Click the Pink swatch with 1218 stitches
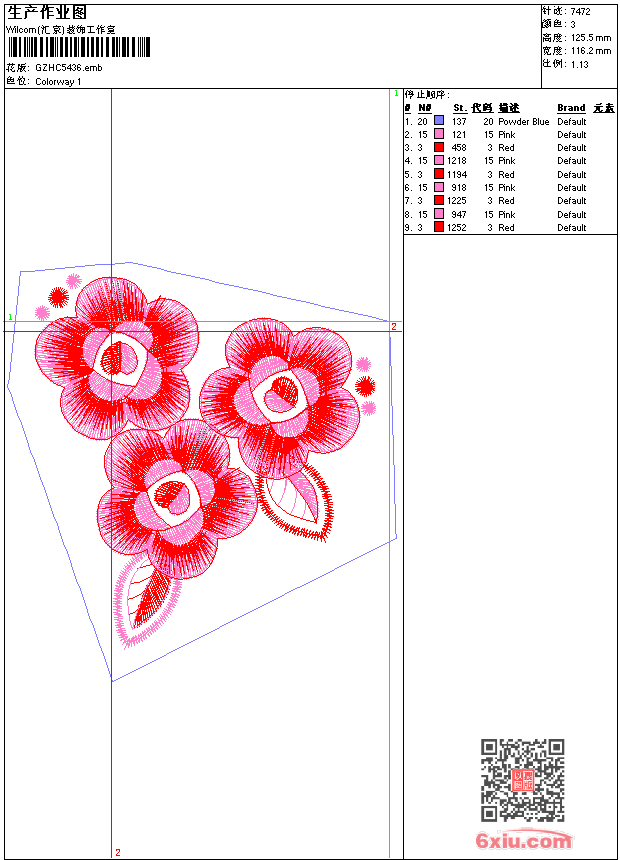620x860 pixels. click(x=438, y=160)
